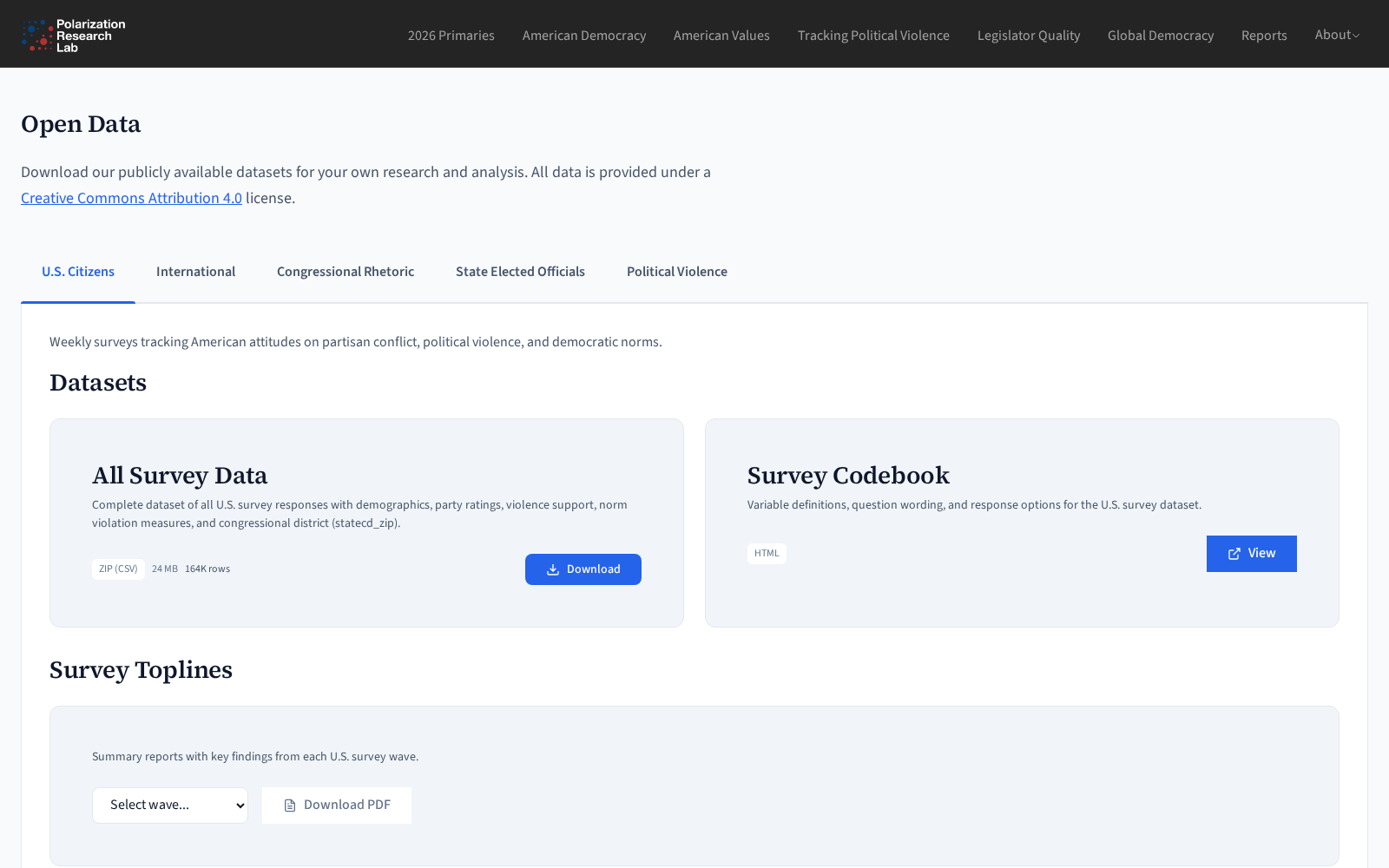Click the Datasets section heading
This screenshot has height=868, width=1389.
(98, 383)
